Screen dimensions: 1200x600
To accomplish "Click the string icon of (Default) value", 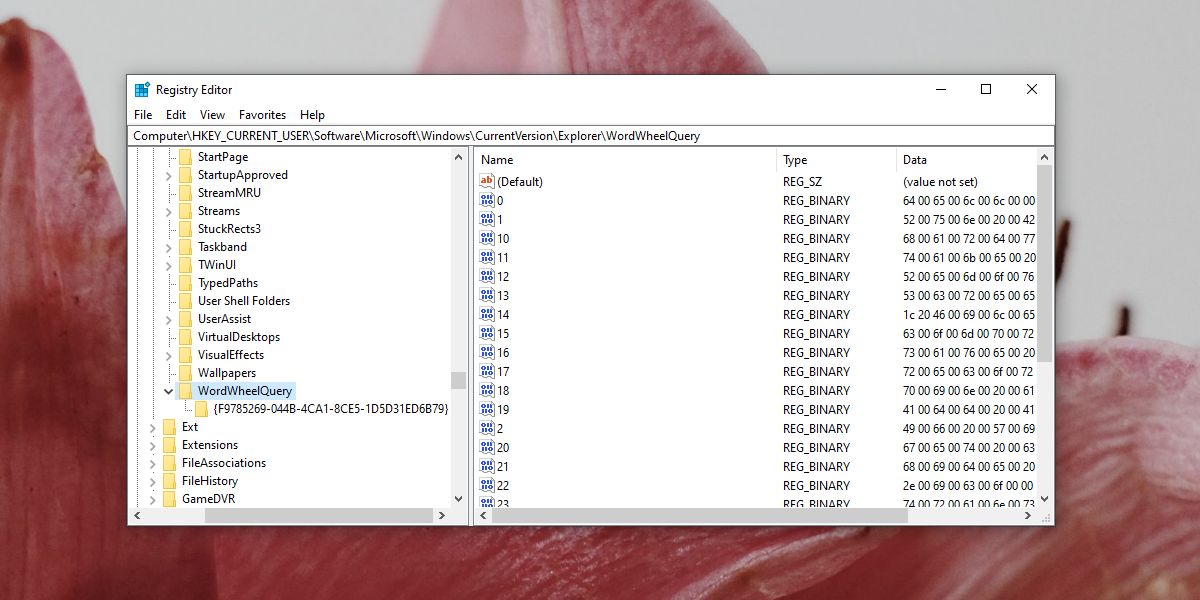I will (487, 181).
